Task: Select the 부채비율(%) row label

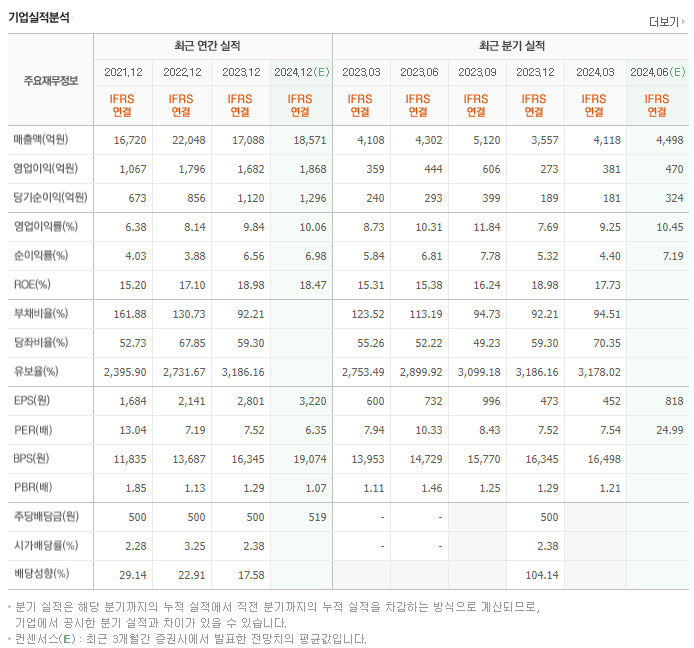Action: (41, 313)
